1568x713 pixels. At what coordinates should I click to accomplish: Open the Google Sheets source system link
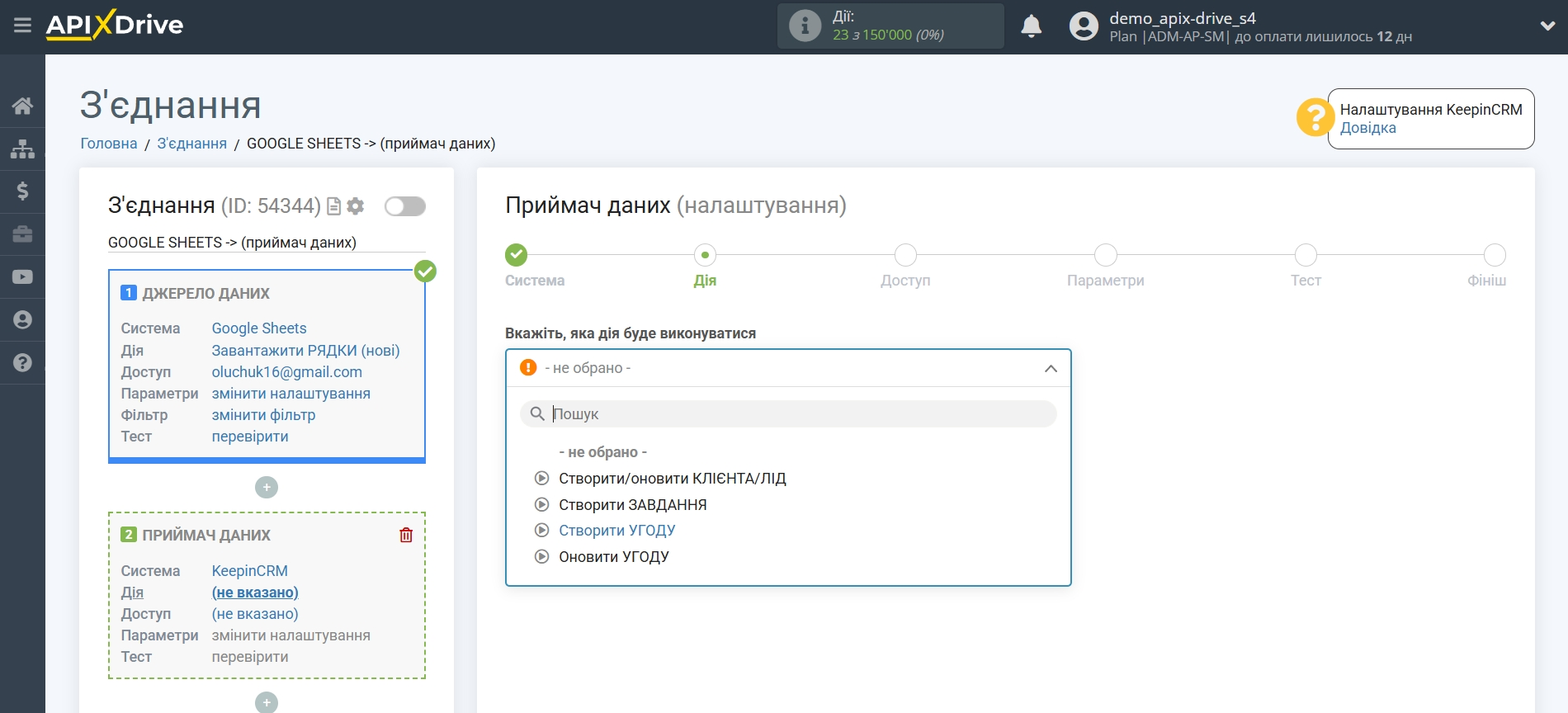coord(259,328)
